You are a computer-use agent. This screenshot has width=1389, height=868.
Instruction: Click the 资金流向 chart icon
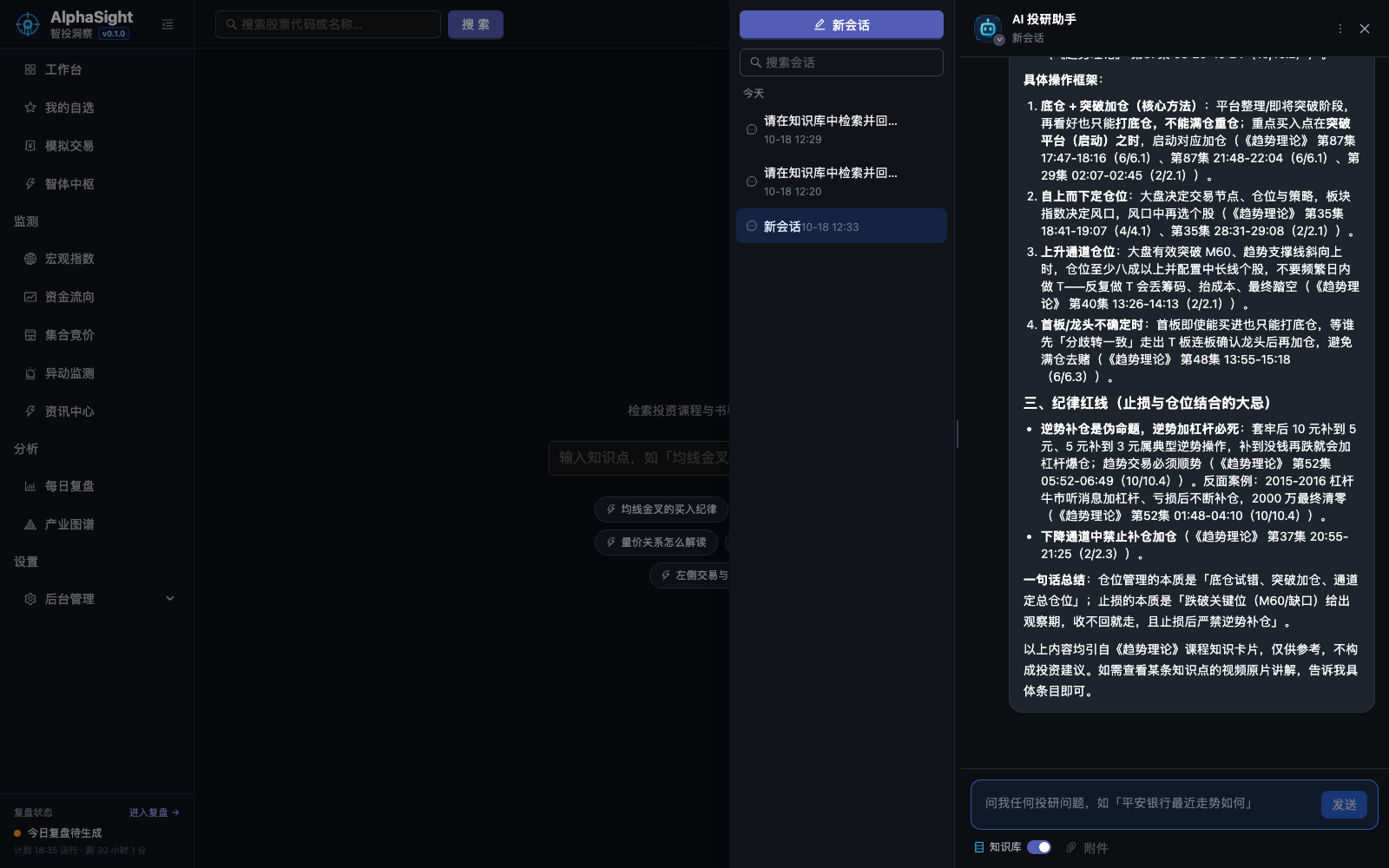pyautogui.click(x=30, y=297)
